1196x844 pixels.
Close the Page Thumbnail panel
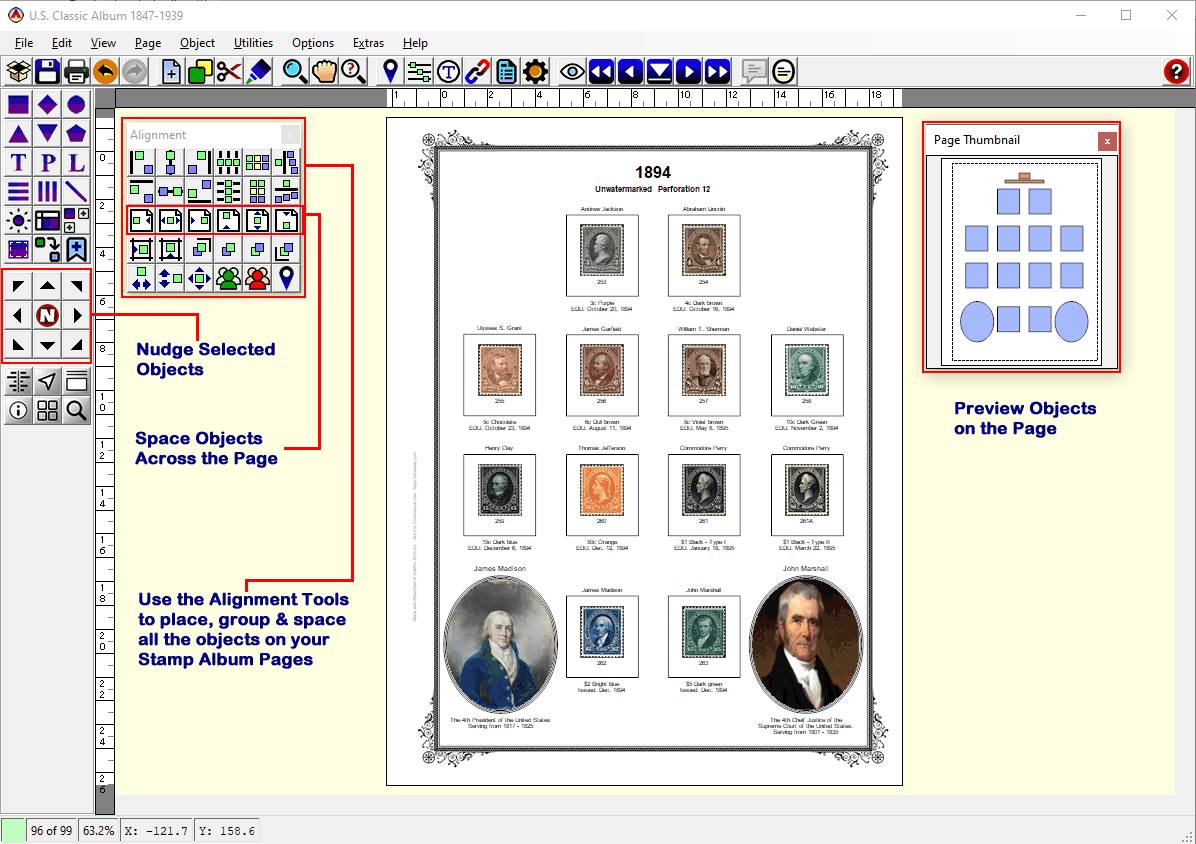click(1107, 141)
